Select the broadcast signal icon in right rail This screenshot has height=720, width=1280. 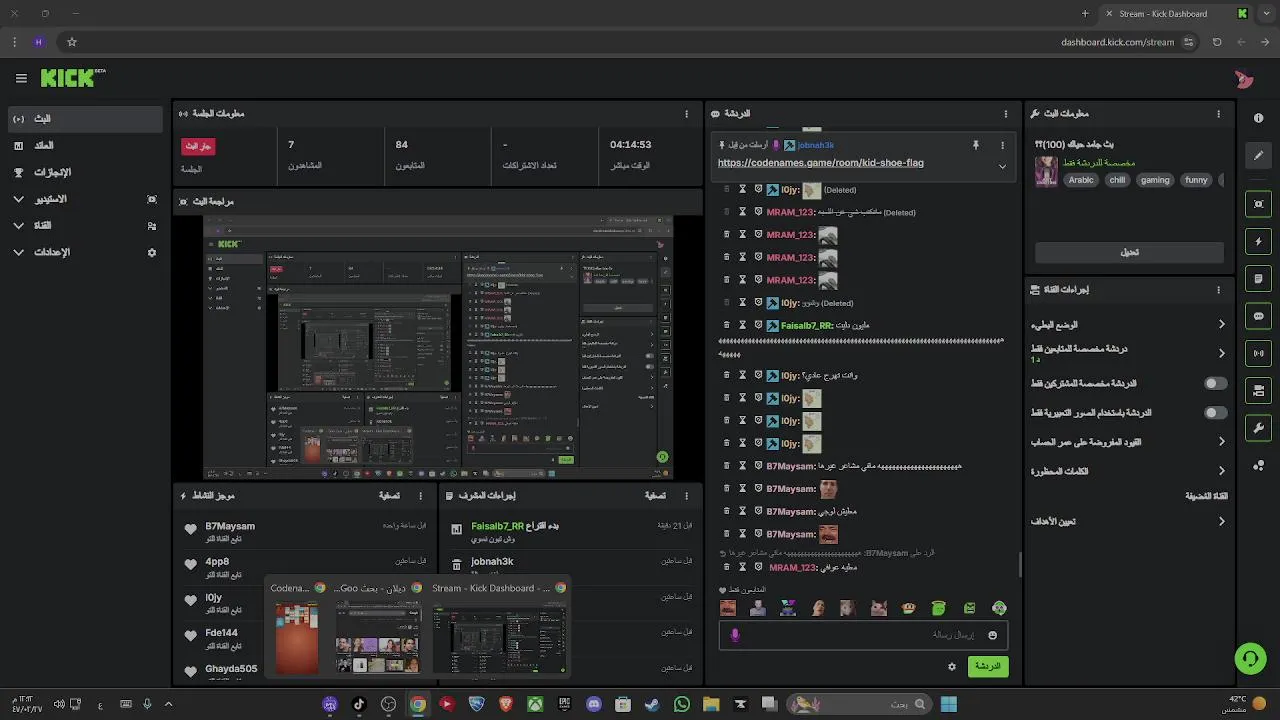coord(1258,353)
